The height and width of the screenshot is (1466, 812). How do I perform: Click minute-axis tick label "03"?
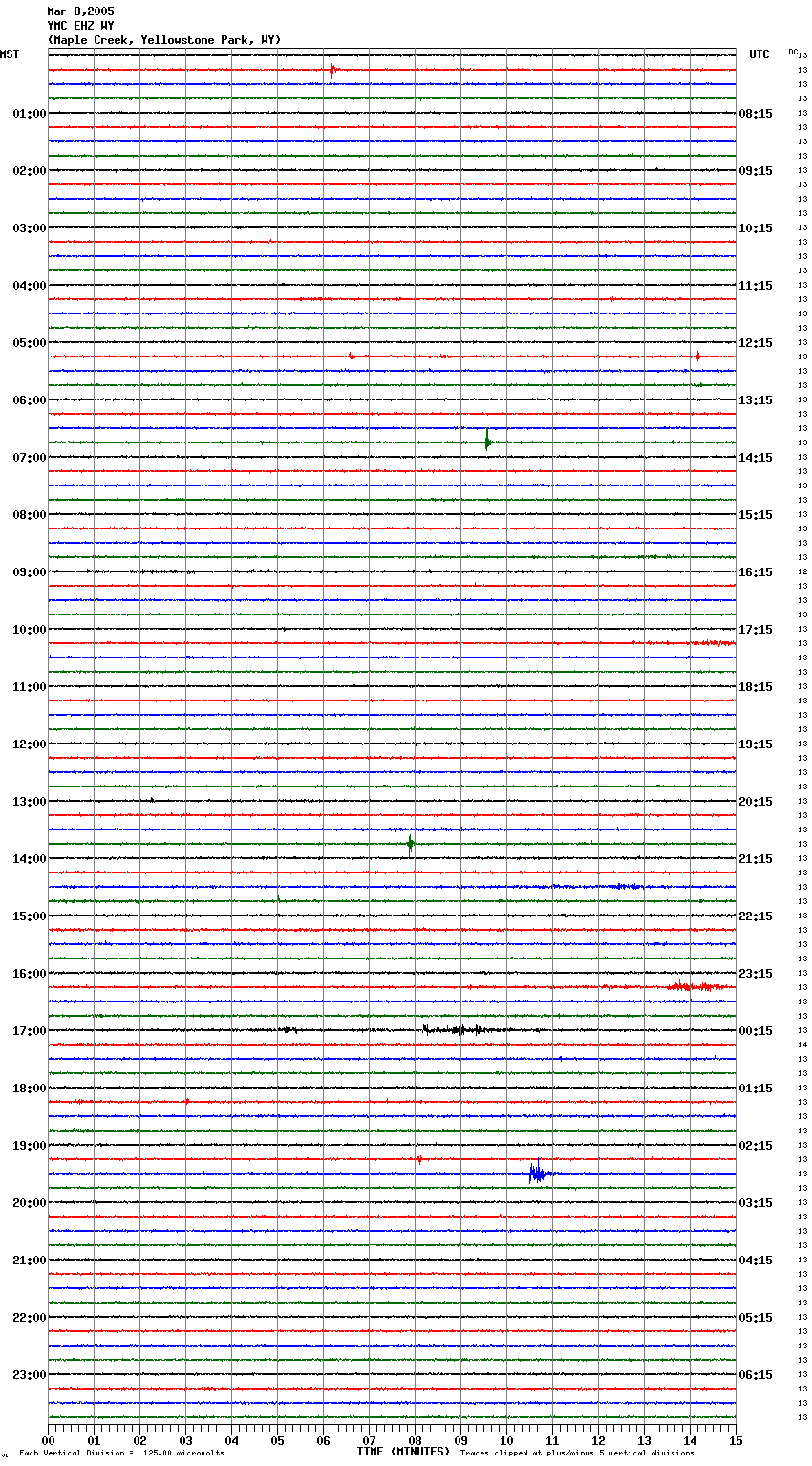tap(185, 1440)
